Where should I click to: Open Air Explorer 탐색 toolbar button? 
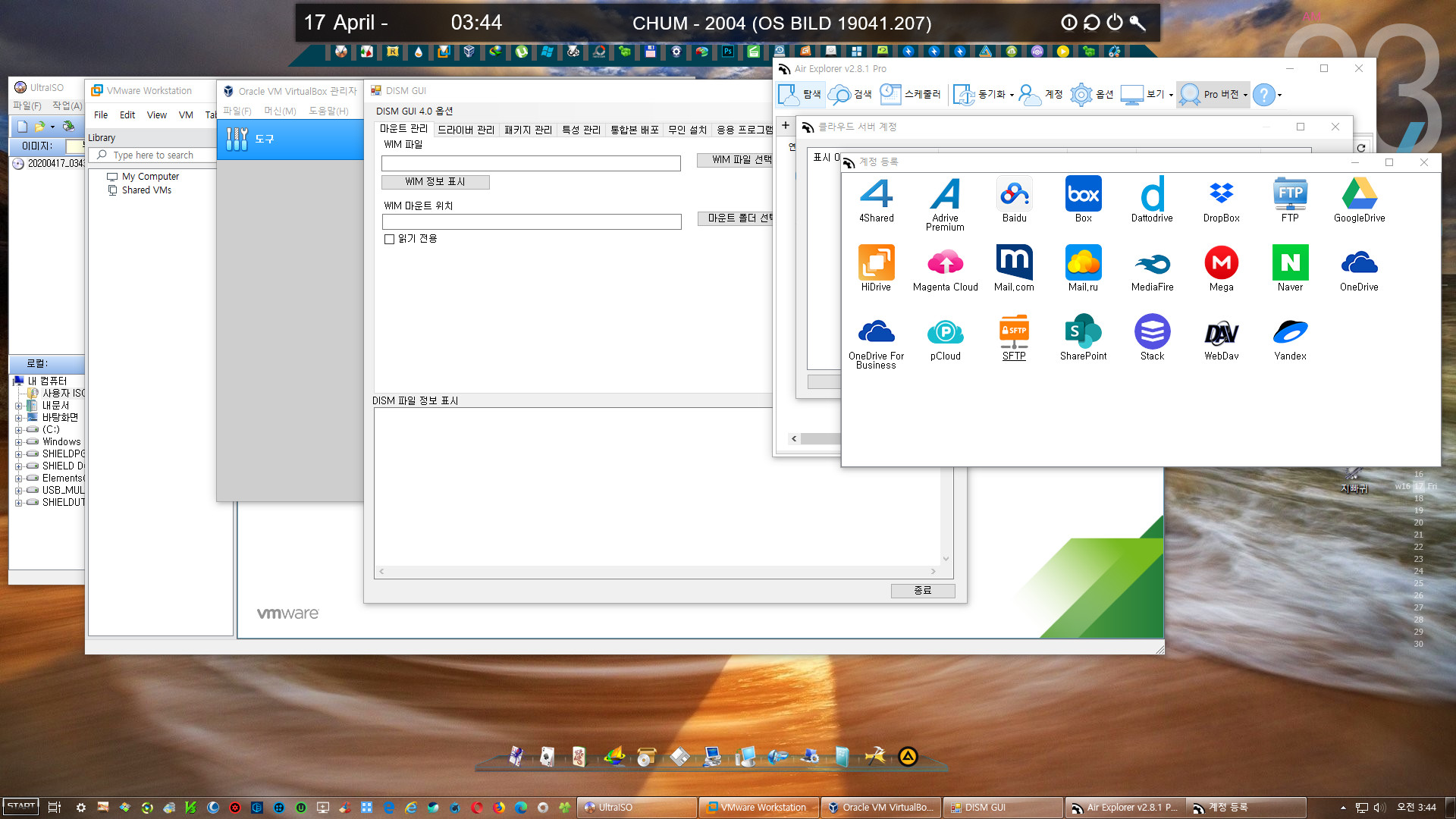800,95
